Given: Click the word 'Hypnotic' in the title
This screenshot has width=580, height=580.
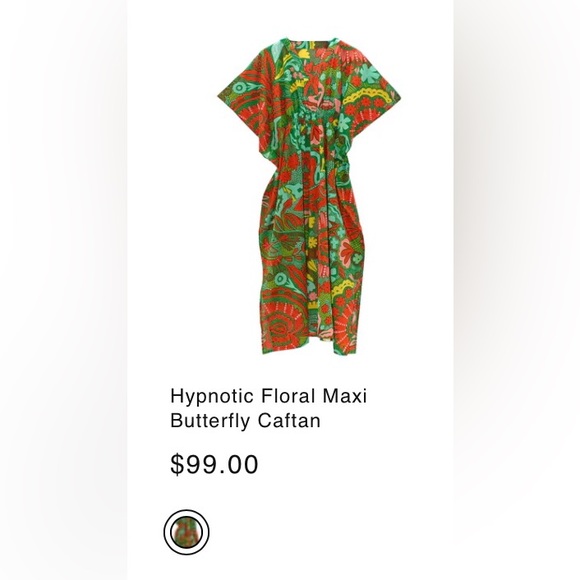Looking at the screenshot, I should [x=212, y=397].
